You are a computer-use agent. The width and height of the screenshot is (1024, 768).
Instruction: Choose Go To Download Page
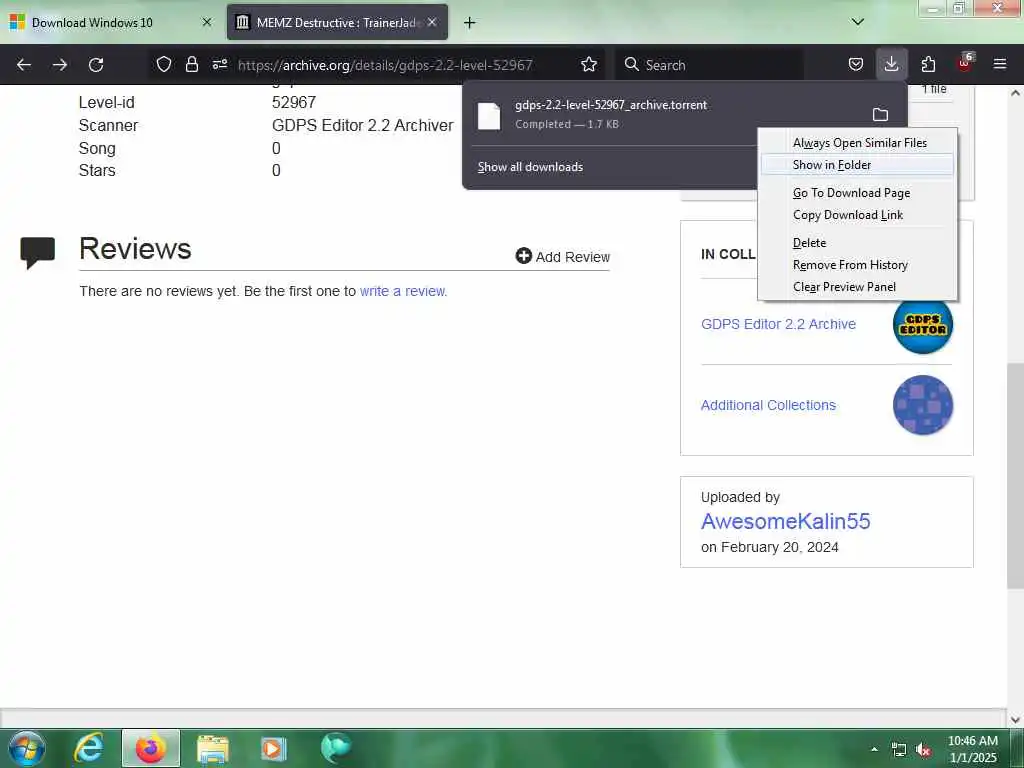pos(857,193)
